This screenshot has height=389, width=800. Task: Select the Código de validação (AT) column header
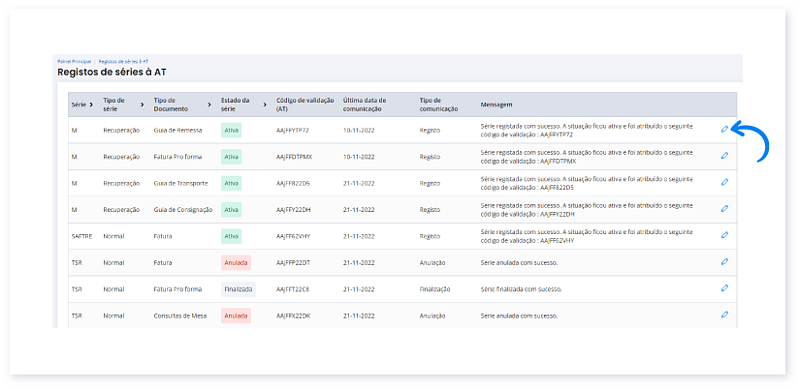305,105
